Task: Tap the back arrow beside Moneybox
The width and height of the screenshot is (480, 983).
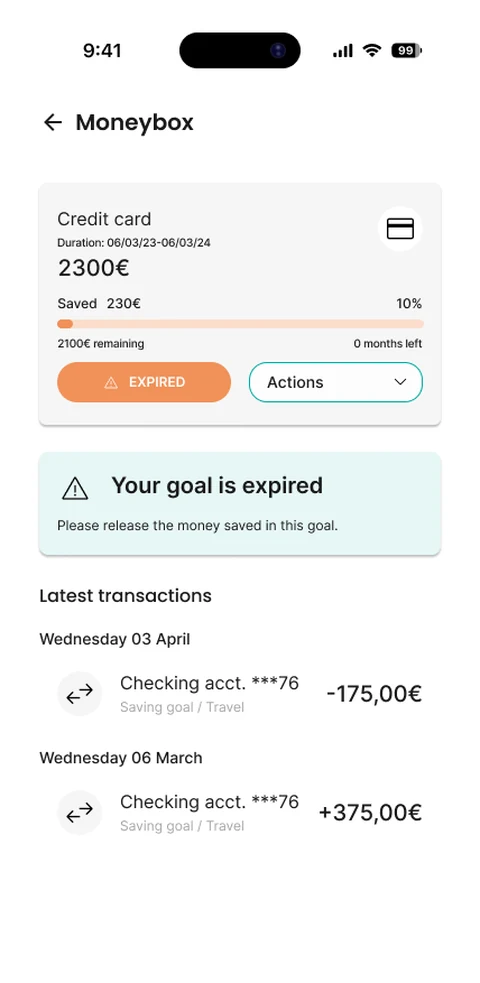Action: click(53, 122)
